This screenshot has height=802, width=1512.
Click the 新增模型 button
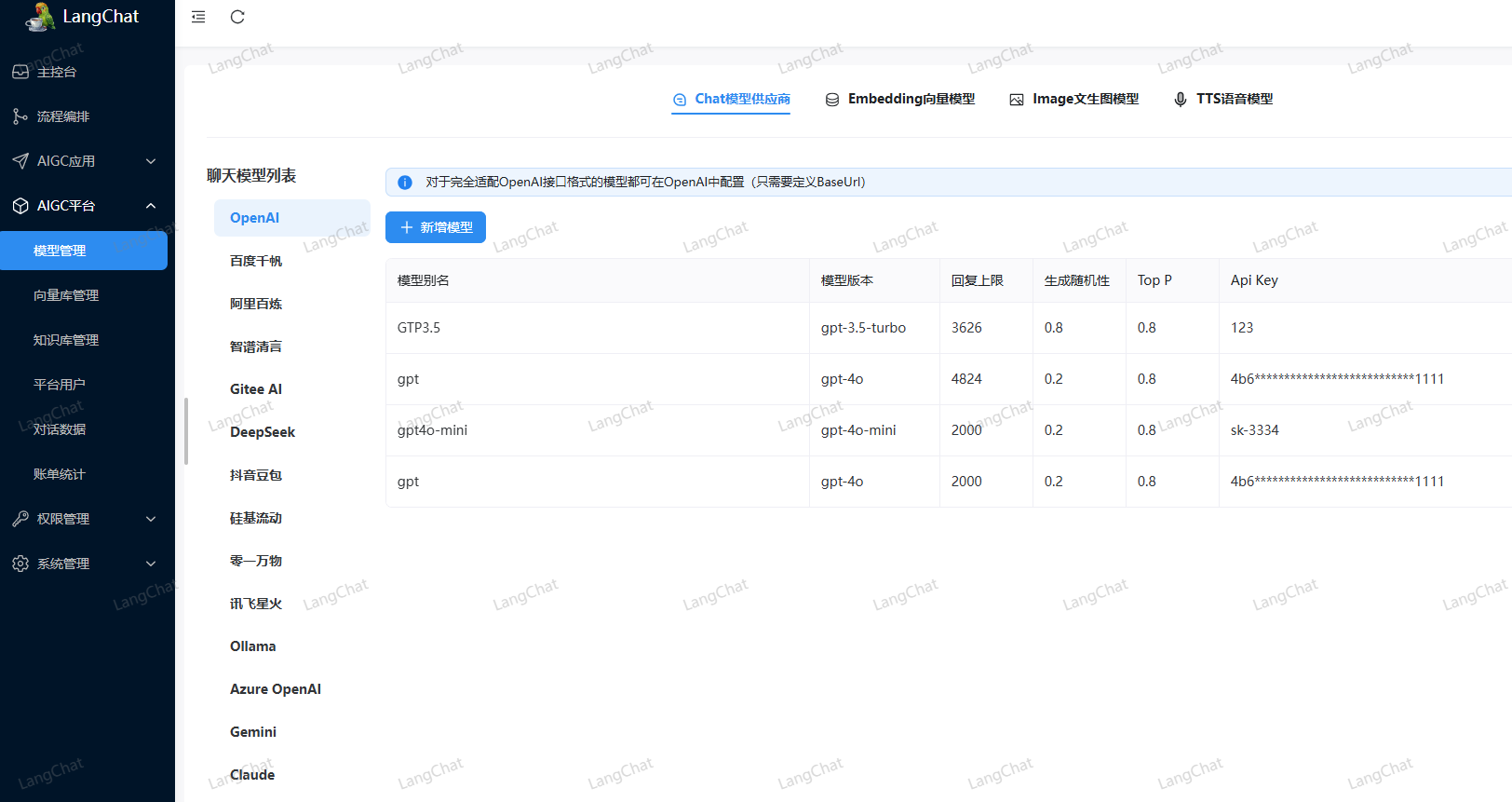[436, 227]
